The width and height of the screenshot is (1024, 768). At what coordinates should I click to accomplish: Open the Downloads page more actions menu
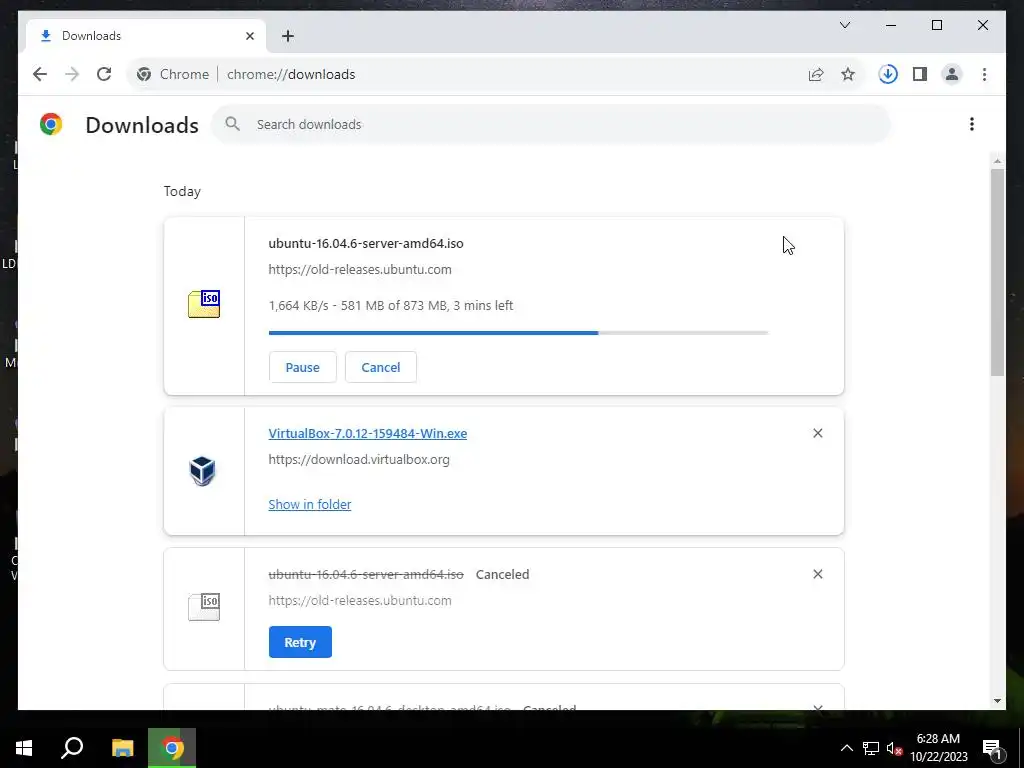coord(972,124)
